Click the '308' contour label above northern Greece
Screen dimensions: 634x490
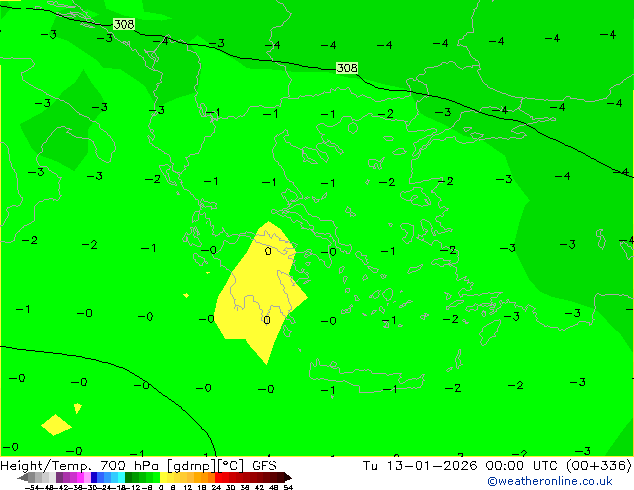click(347, 68)
